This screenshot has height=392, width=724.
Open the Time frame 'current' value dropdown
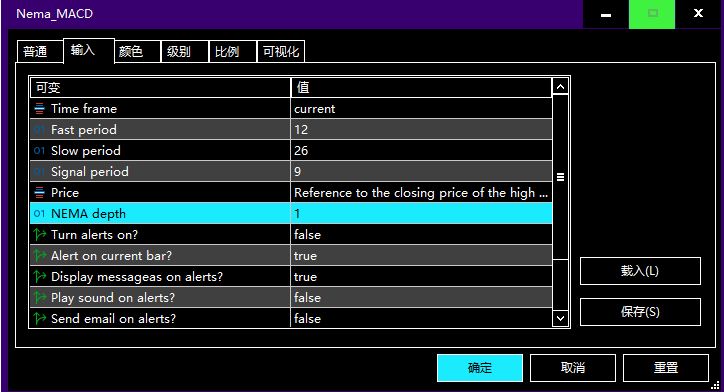click(x=421, y=109)
